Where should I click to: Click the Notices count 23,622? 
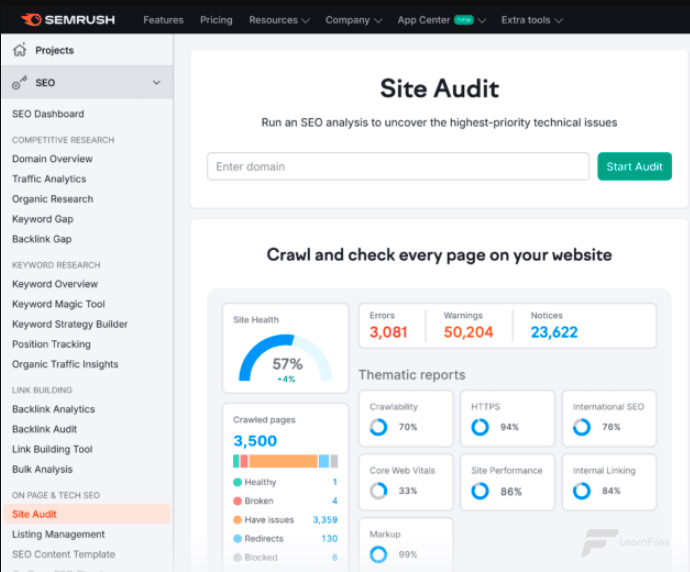pyautogui.click(x=554, y=332)
